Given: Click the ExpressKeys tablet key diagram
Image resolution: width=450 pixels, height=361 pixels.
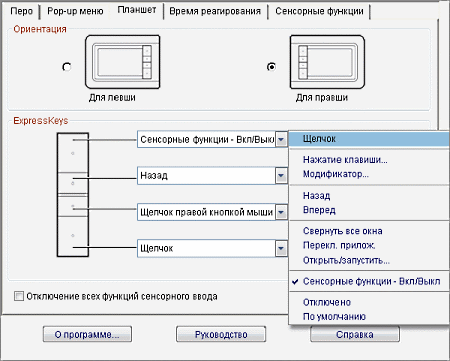Looking at the screenshot, I should (x=73, y=195).
